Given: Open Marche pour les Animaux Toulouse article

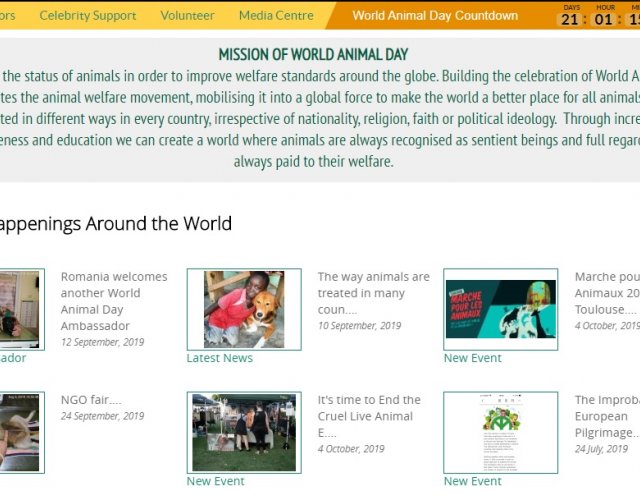Looking at the screenshot, I should [607, 293].
